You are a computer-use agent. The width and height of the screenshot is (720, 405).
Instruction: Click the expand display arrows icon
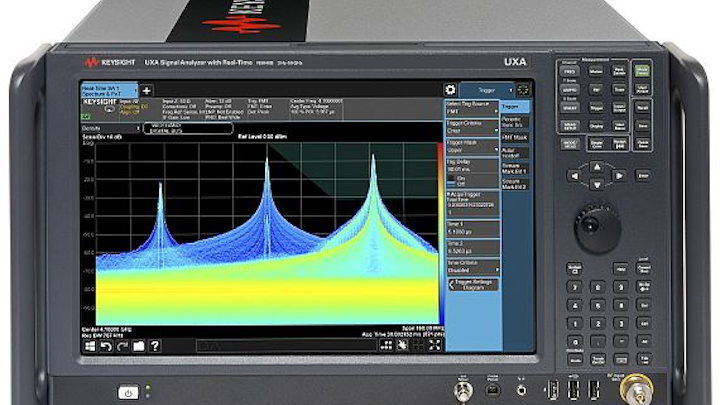coord(434,345)
